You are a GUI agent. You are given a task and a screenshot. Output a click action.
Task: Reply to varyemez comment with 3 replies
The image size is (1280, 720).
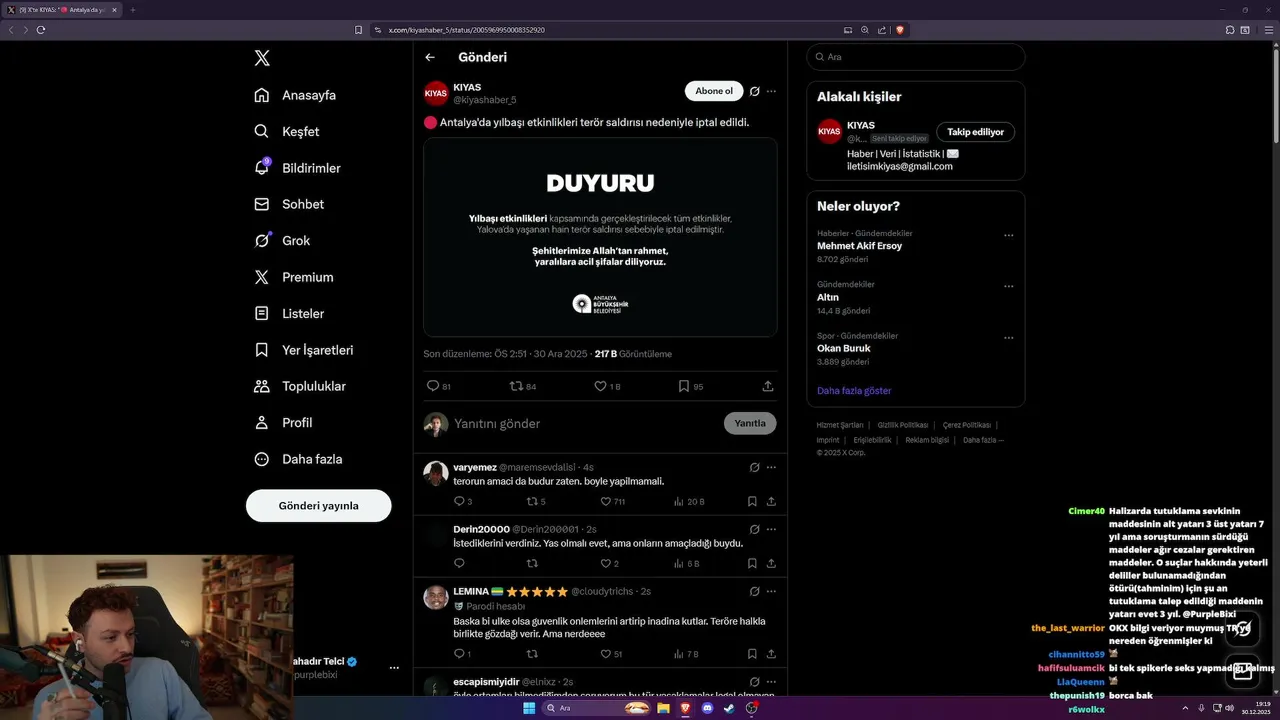point(459,501)
